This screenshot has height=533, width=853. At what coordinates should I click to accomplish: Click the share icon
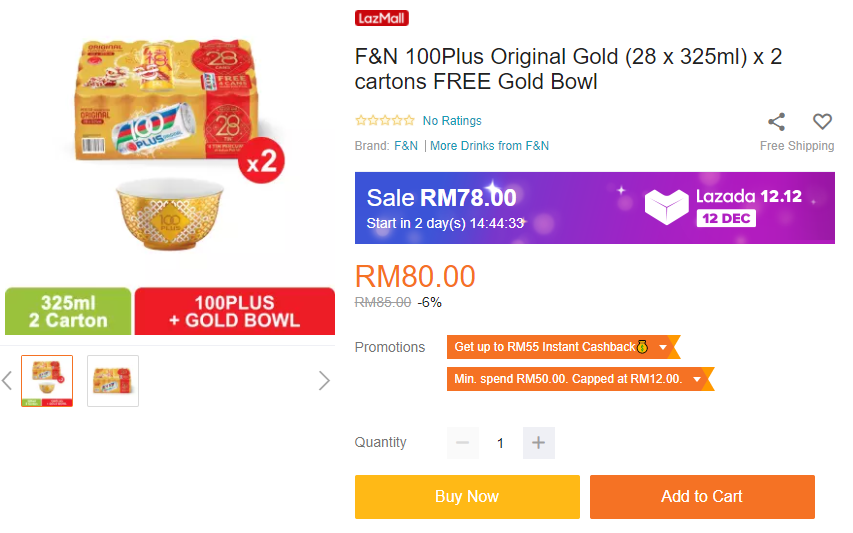click(x=776, y=122)
